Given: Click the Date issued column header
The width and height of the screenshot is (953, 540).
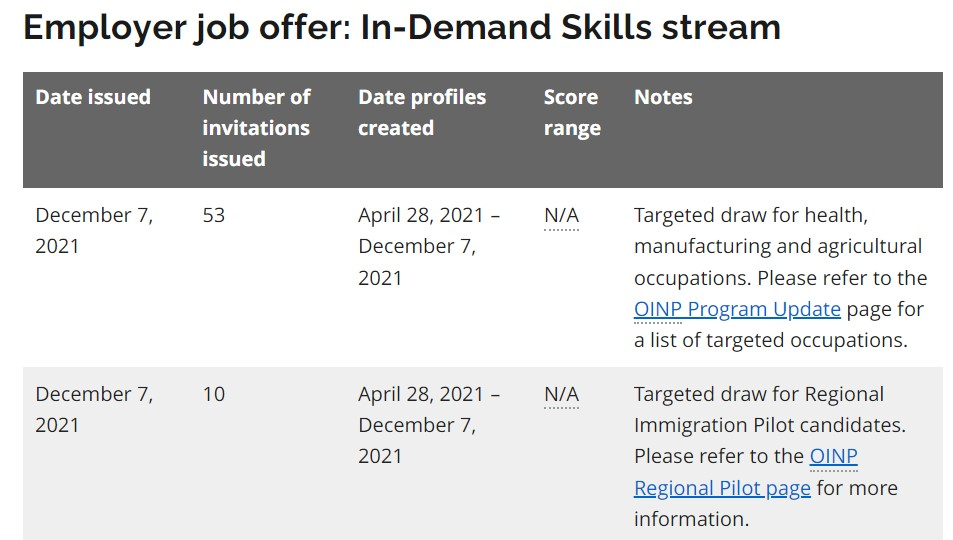Looking at the screenshot, I should coord(93,97).
